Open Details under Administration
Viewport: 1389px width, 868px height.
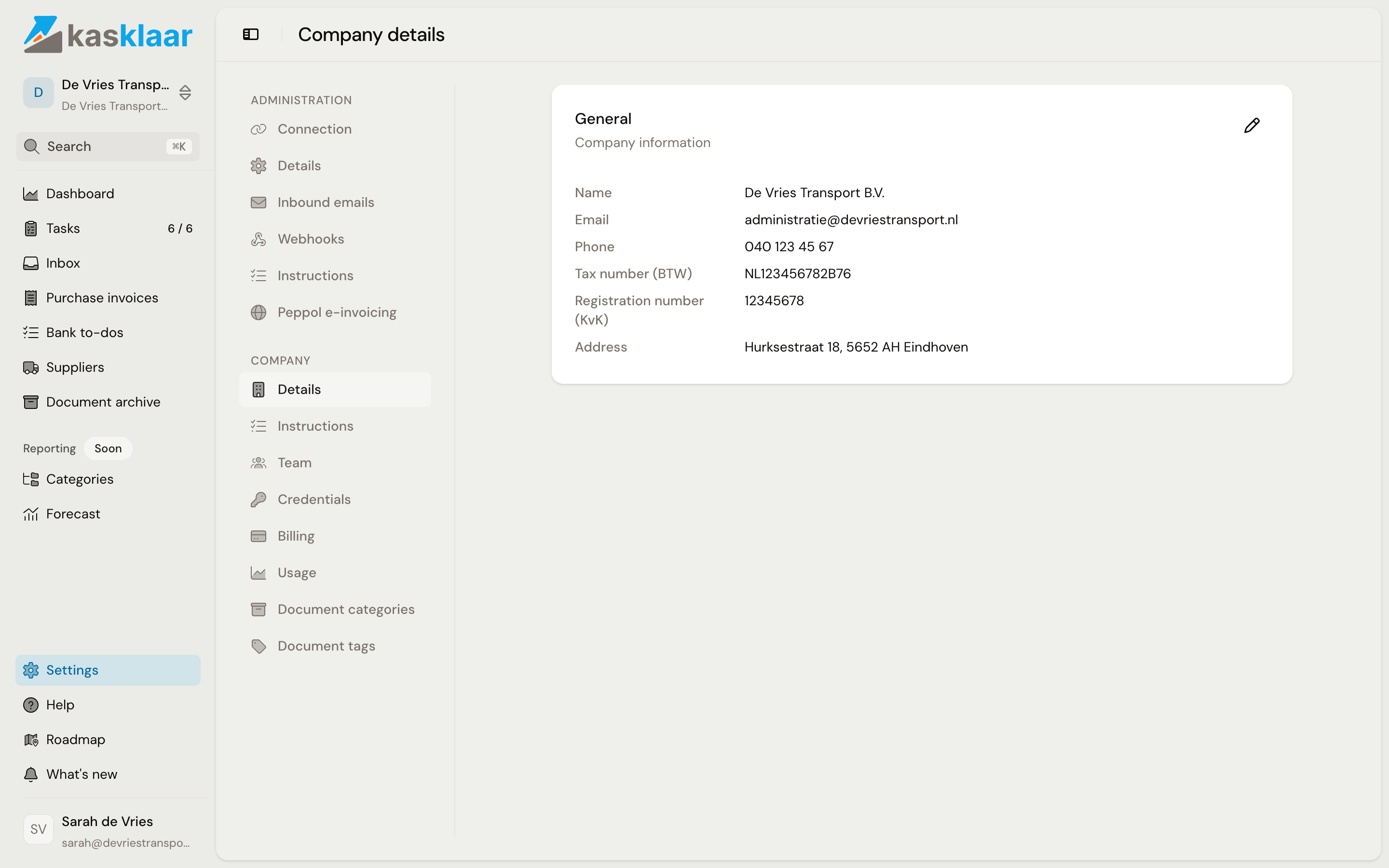(x=335, y=166)
